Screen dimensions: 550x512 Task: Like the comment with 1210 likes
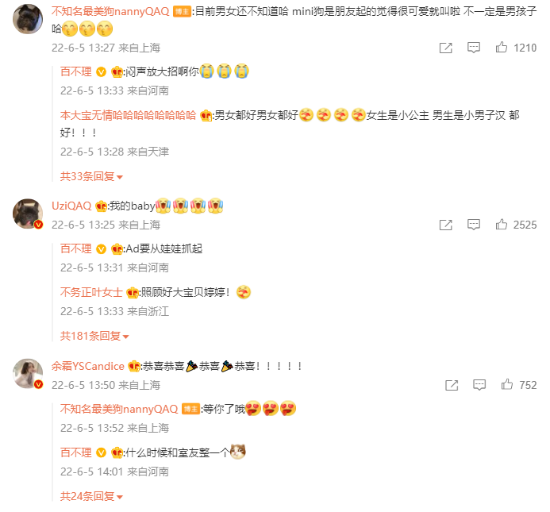tap(501, 47)
